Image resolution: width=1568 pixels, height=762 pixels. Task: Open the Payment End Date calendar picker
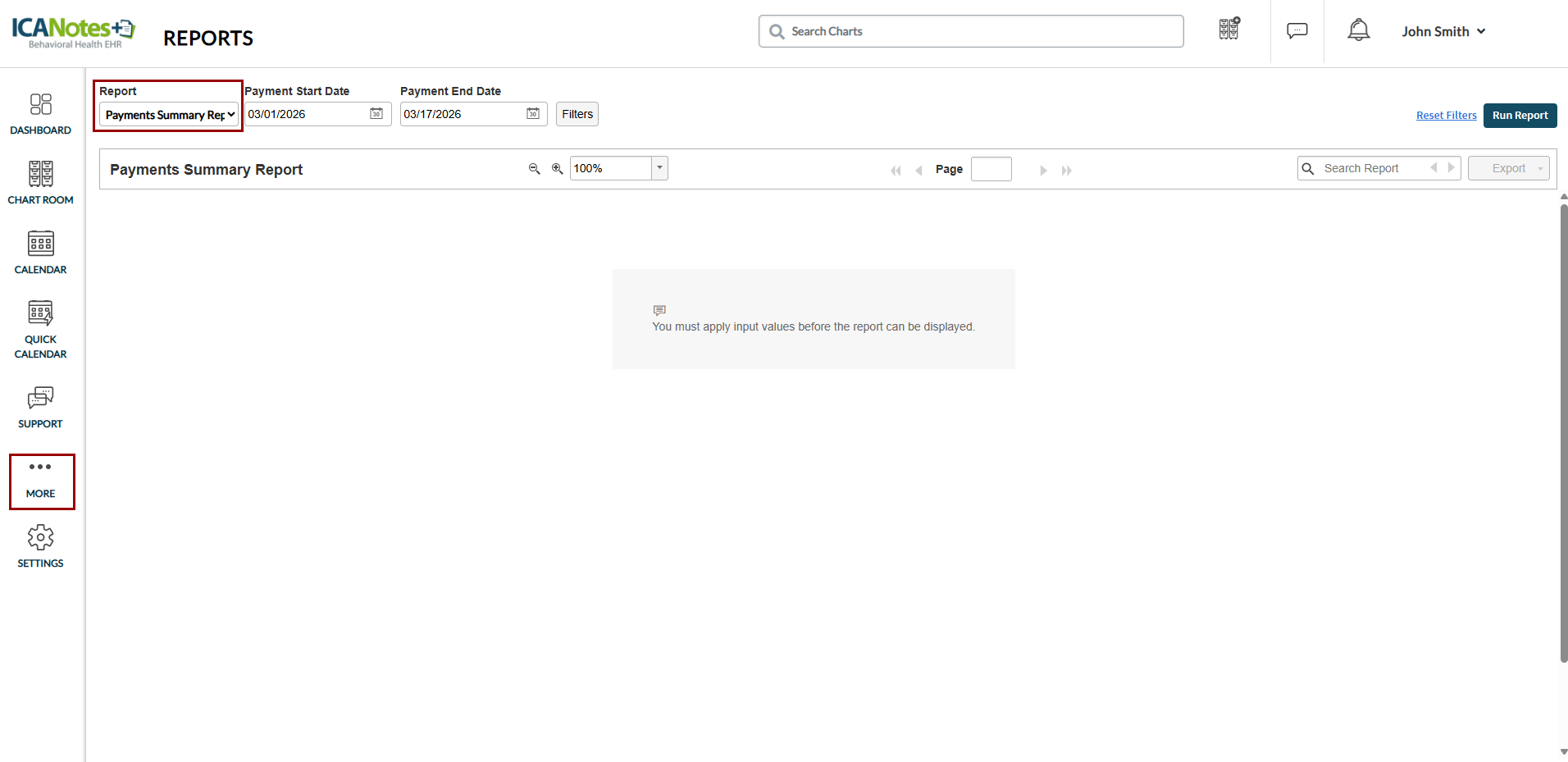pyautogui.click(x=533, y=114)
